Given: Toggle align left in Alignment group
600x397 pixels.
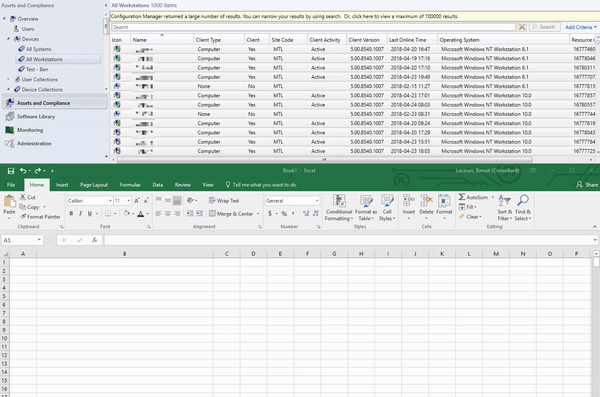Looking at the screenshot, I should click(158, 214).
